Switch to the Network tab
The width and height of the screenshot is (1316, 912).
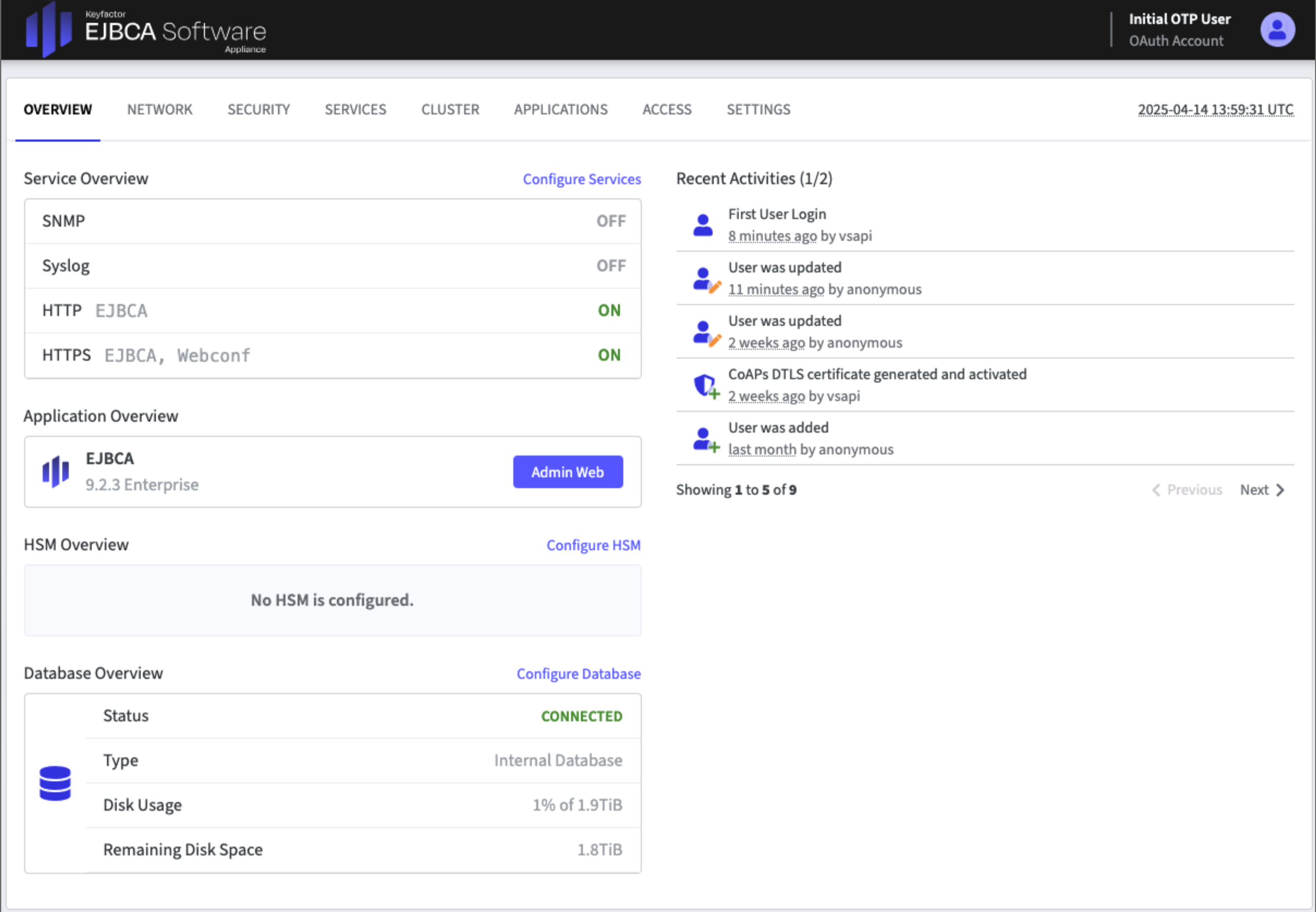tap(160, 109)
